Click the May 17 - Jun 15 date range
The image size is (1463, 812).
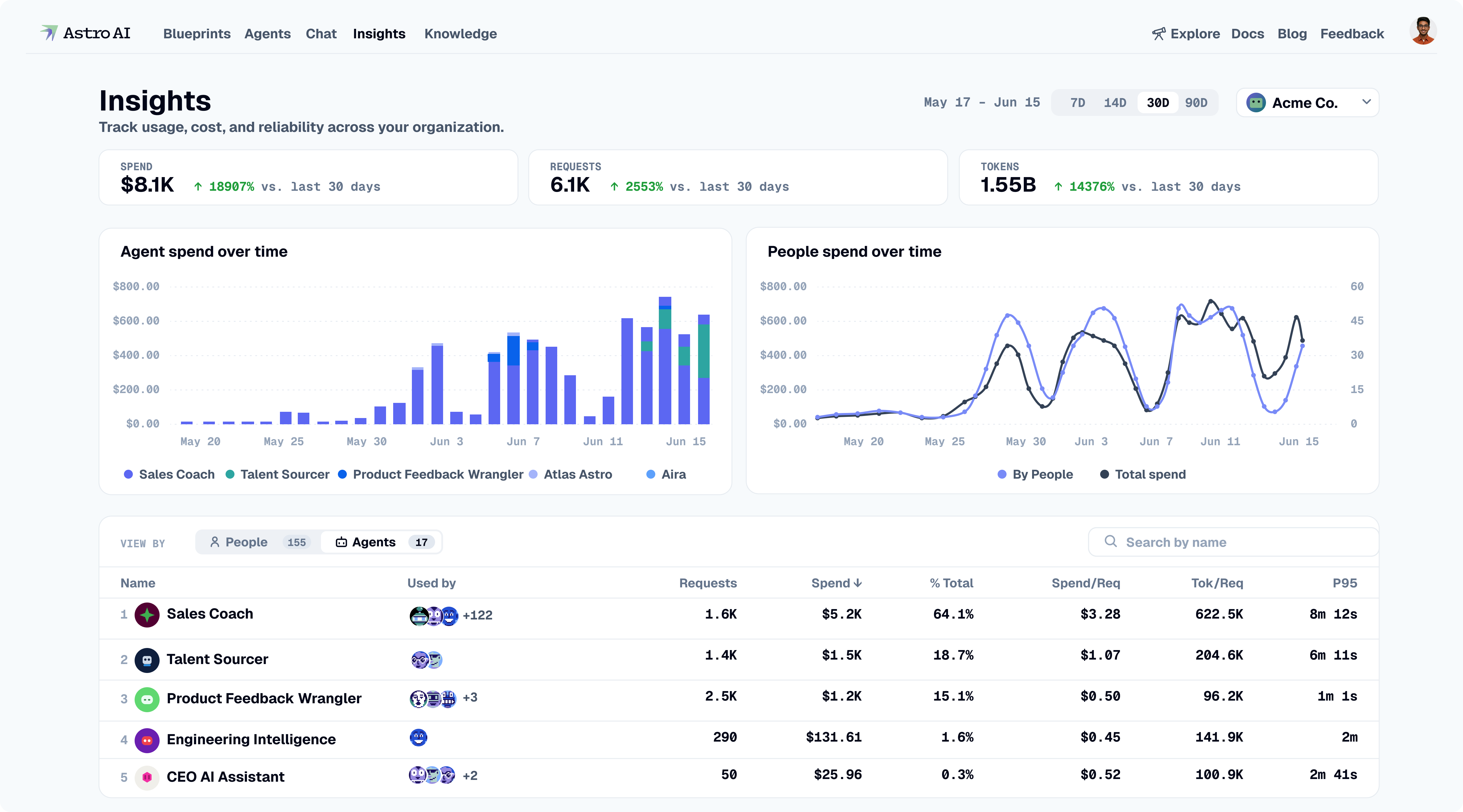pyautogui.click(x=981, y=102)
